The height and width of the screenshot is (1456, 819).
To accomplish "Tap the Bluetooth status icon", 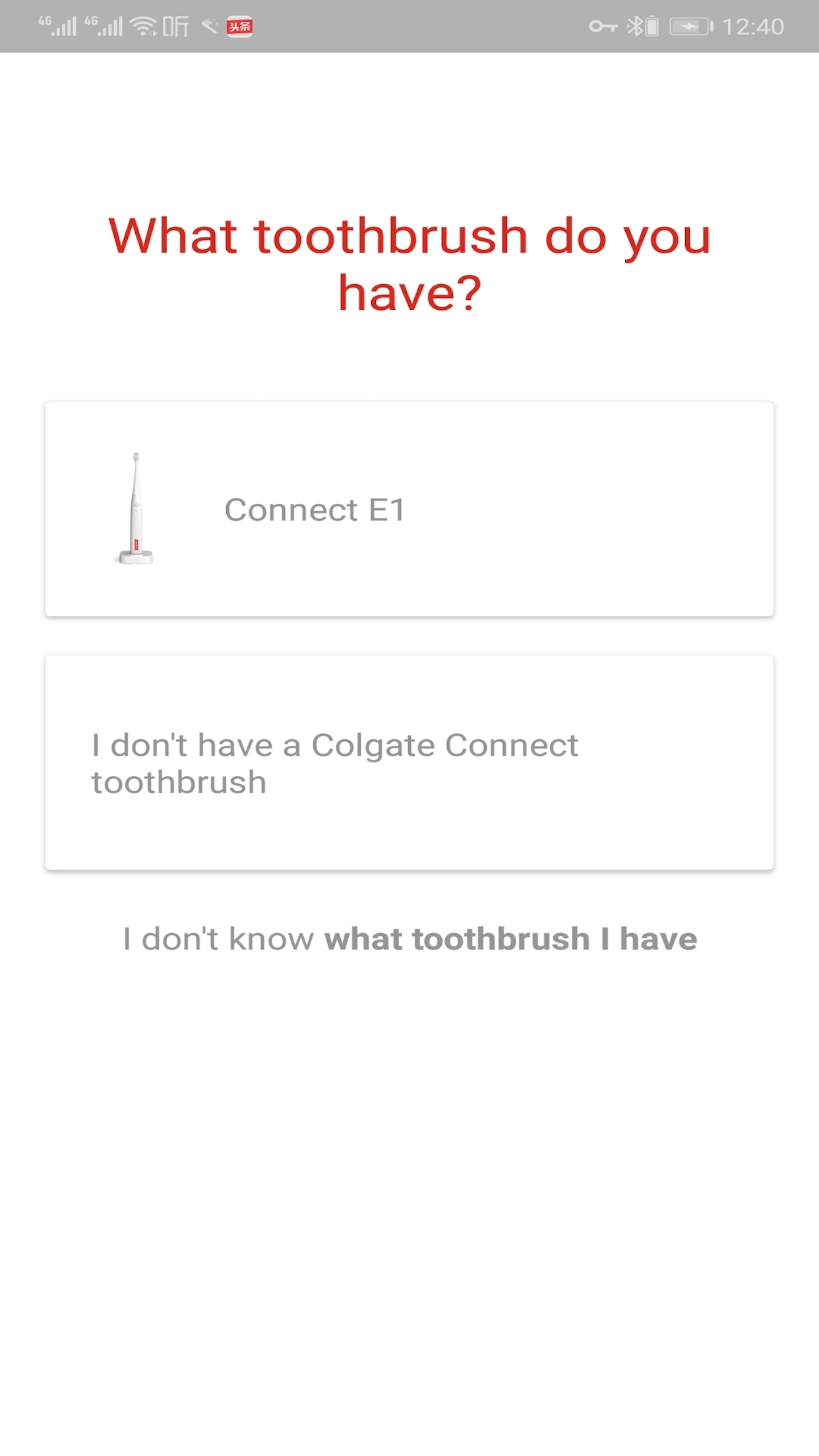I will click(x=634, y=26).
